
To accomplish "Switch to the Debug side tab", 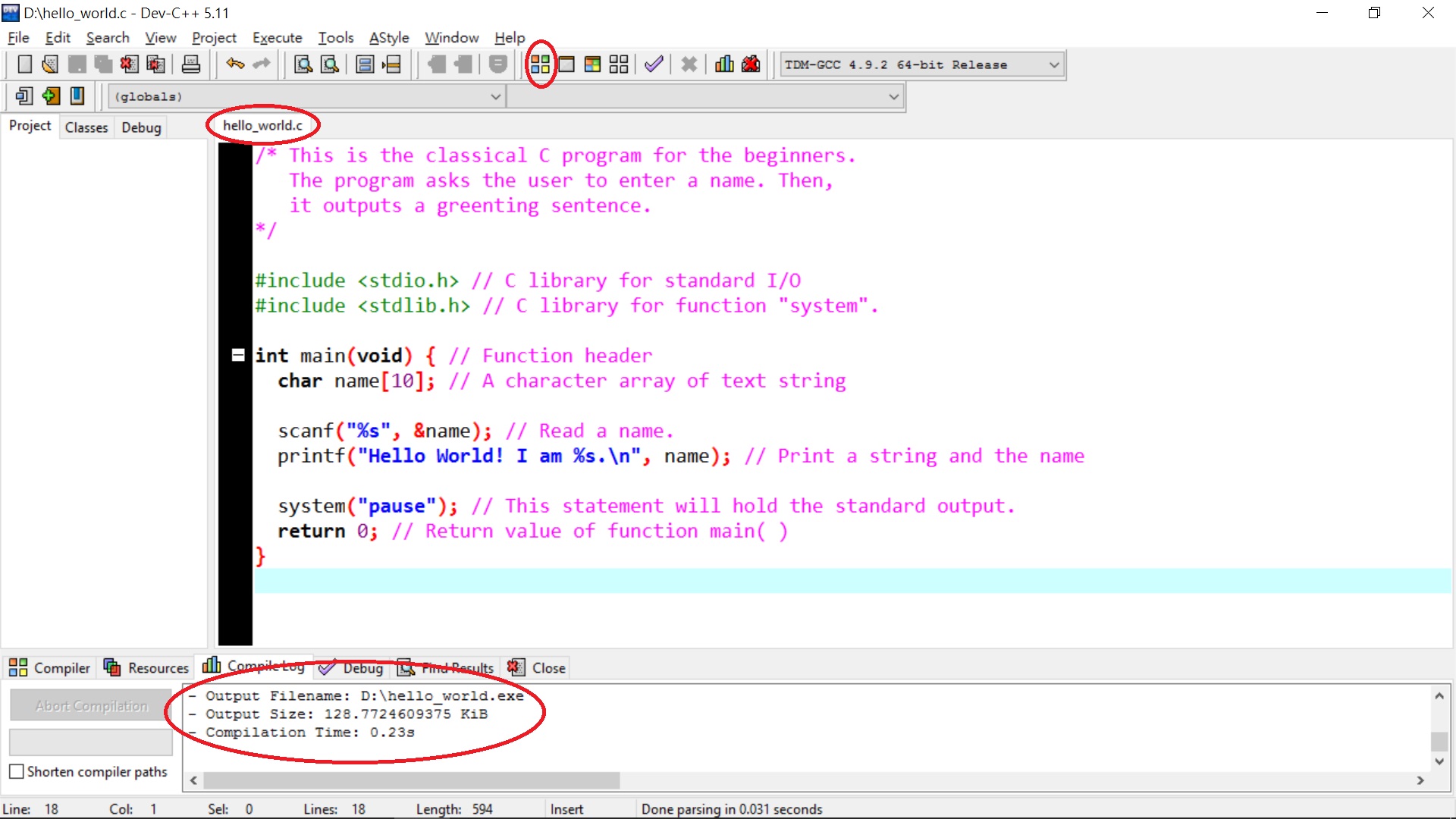I will tap(141, 127).
